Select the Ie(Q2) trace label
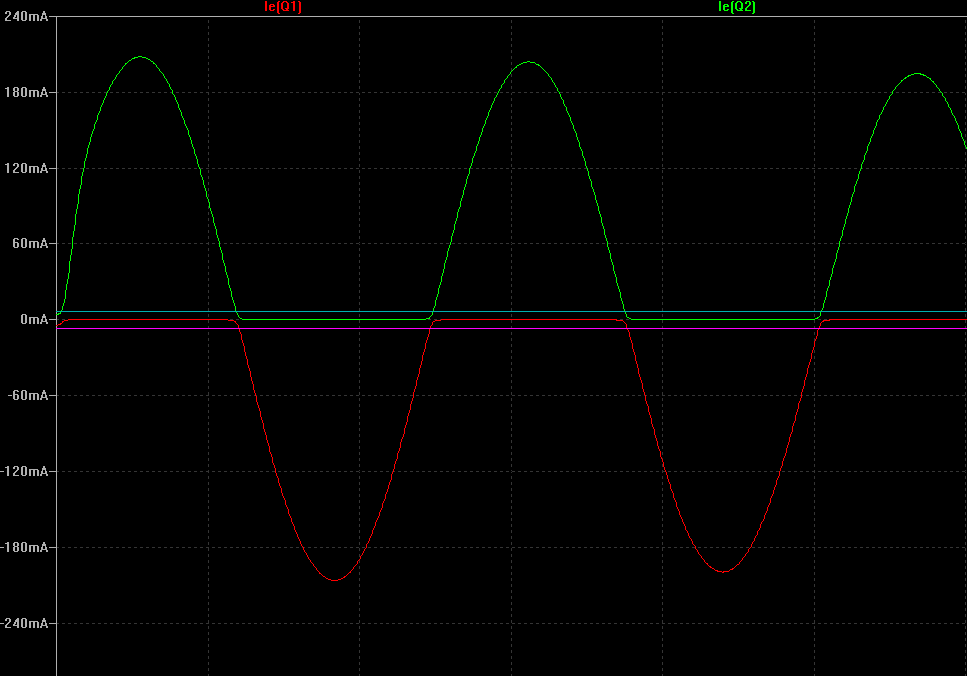The image size is (967, 676). pos(737,7)
